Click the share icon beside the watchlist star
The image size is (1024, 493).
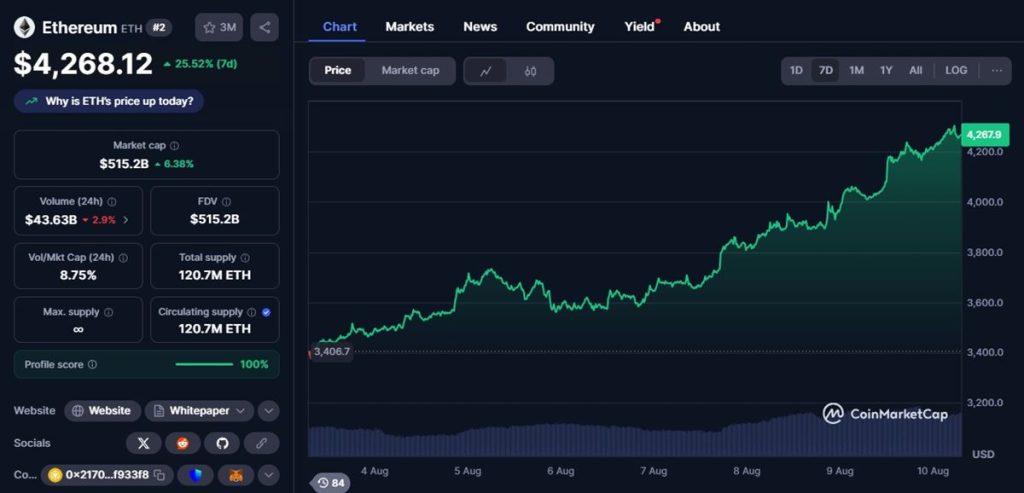click(x=264, y=27)
